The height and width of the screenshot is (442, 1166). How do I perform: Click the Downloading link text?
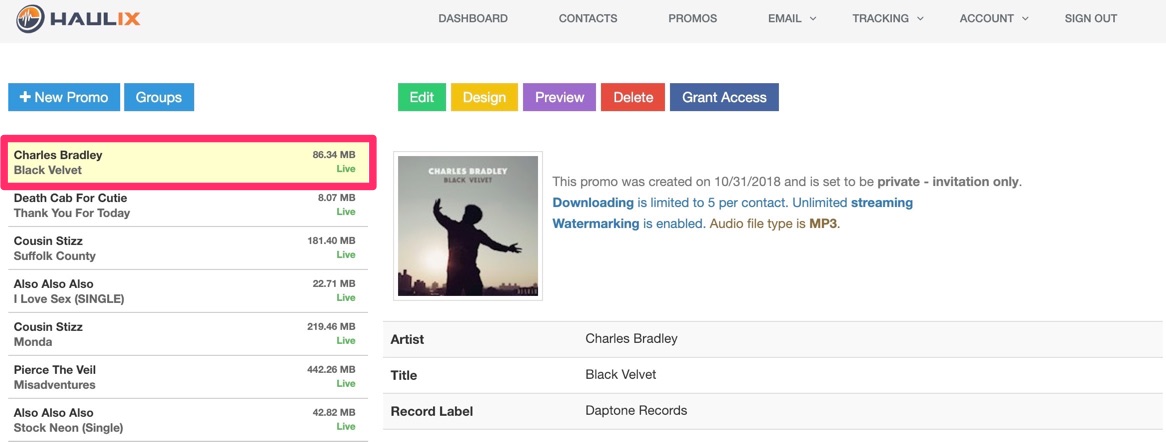click(x=593, y=202)
